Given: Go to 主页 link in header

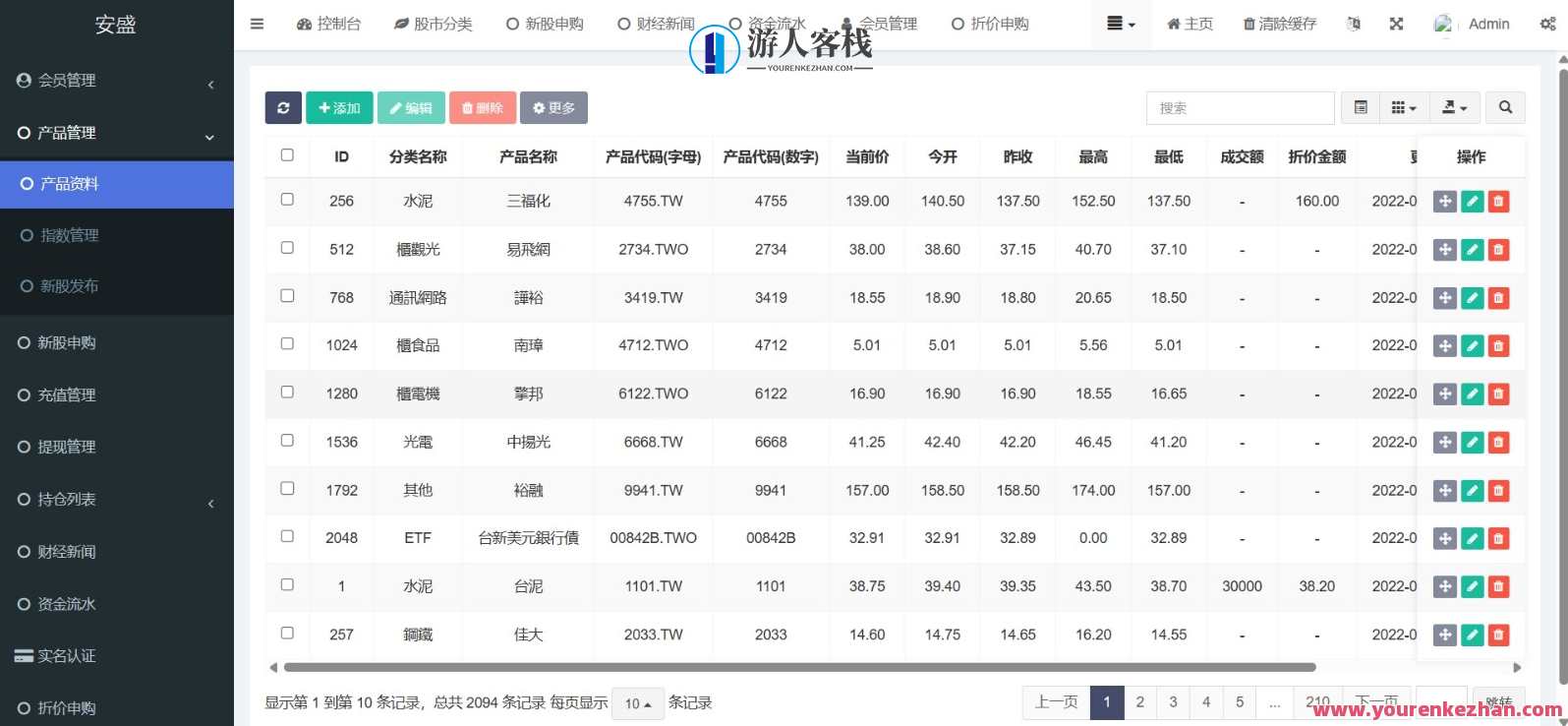Looking at the screenshot, I should pos(1191,24).
